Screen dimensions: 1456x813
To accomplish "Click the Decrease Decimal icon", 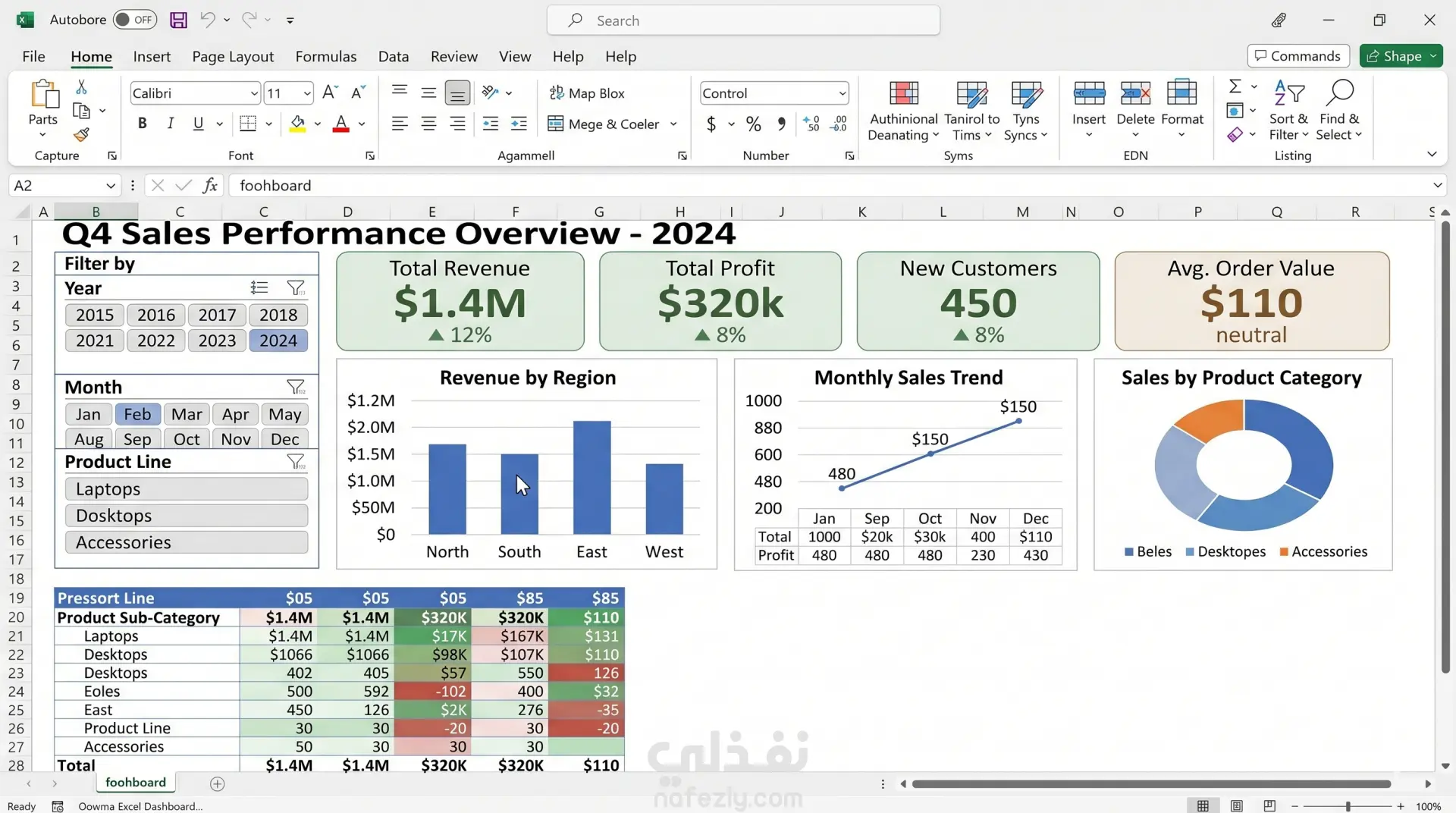I will click(x=839, y=124).
